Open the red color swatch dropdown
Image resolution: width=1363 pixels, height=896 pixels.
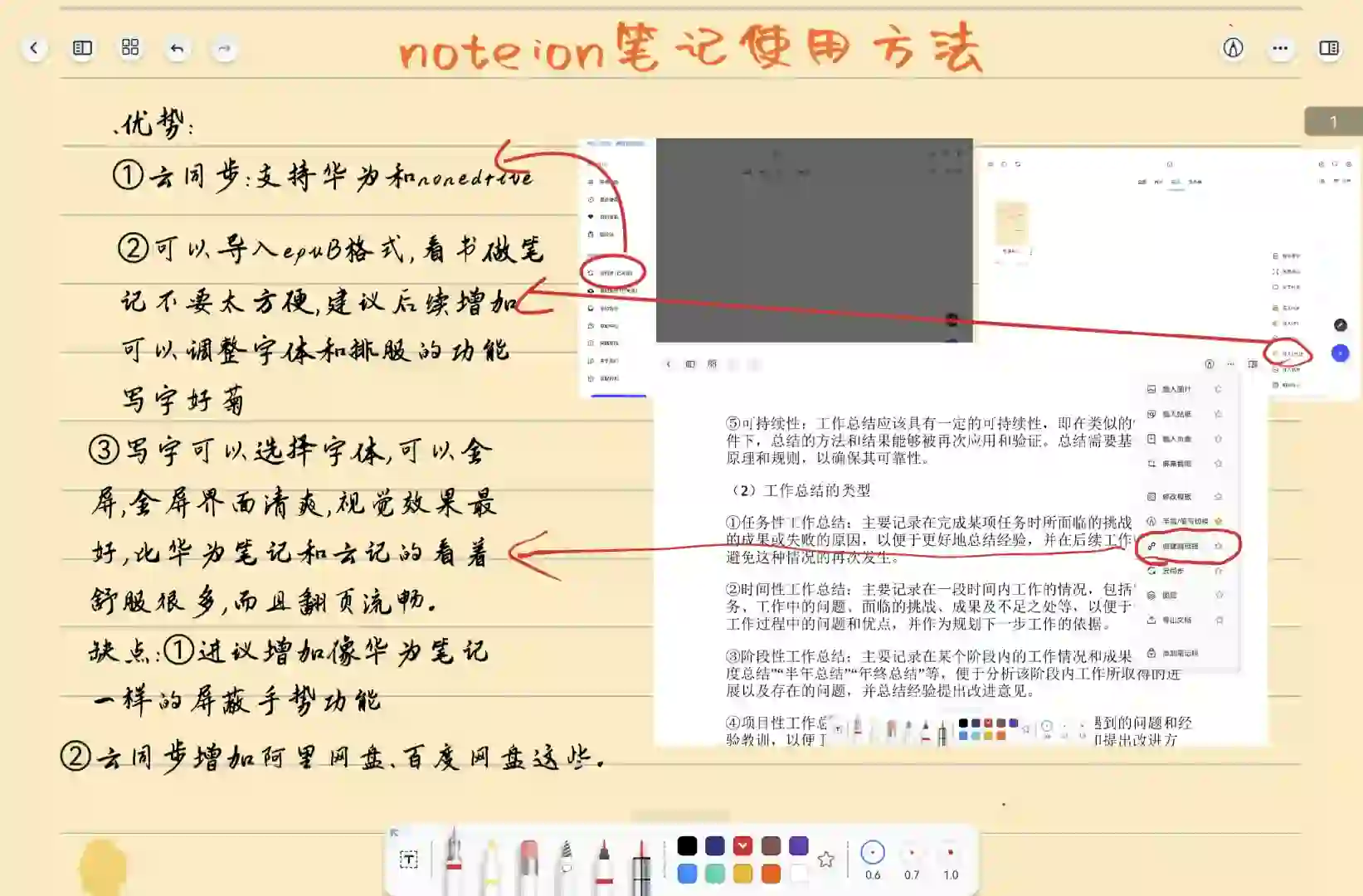click(743, 845)
